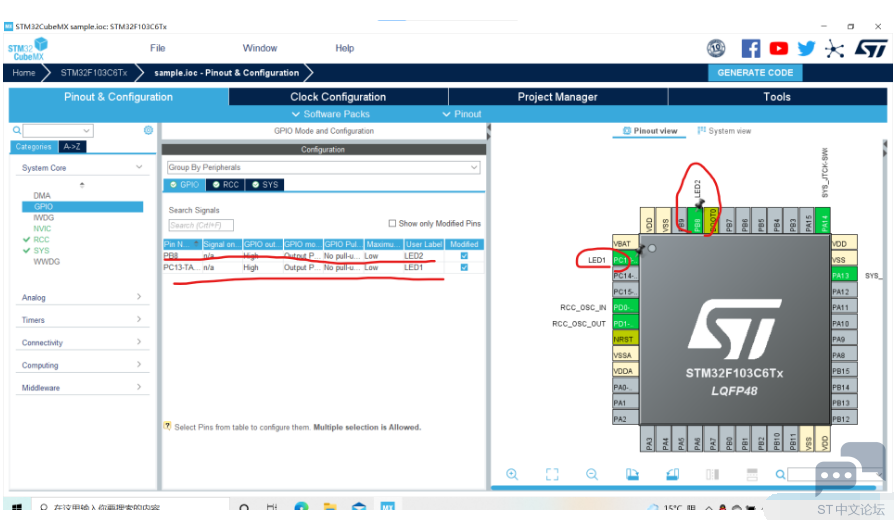Fit the chip to the view
894x525 pixels.
pos(552,474)
